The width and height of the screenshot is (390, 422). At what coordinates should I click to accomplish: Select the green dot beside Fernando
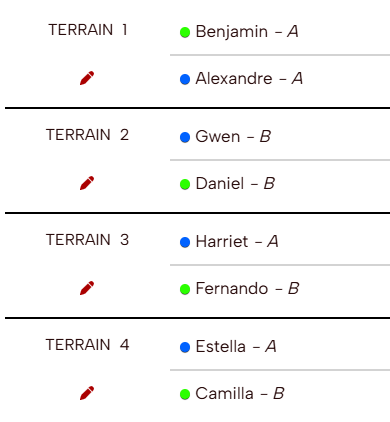coord(185,289)
